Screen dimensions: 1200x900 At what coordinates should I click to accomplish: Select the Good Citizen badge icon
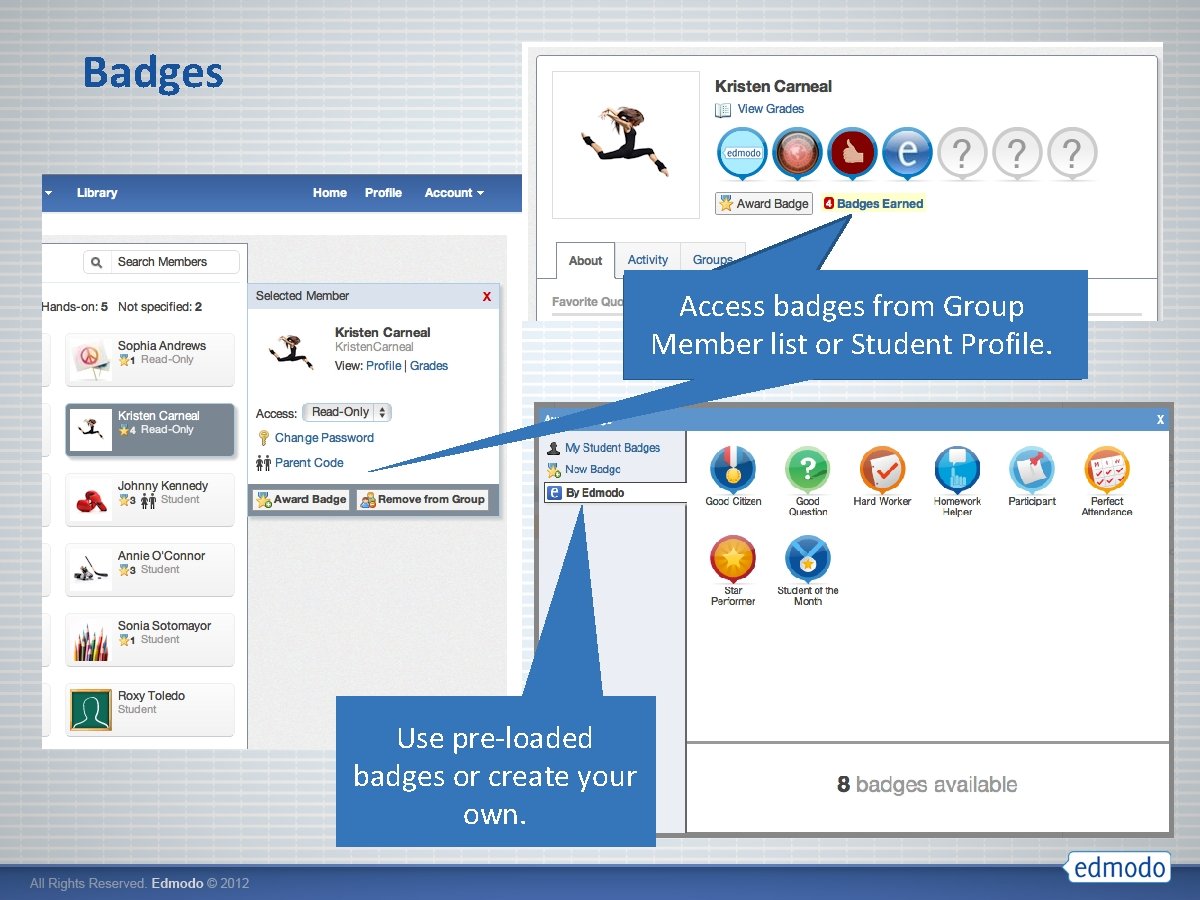click(x=733, y=468)
